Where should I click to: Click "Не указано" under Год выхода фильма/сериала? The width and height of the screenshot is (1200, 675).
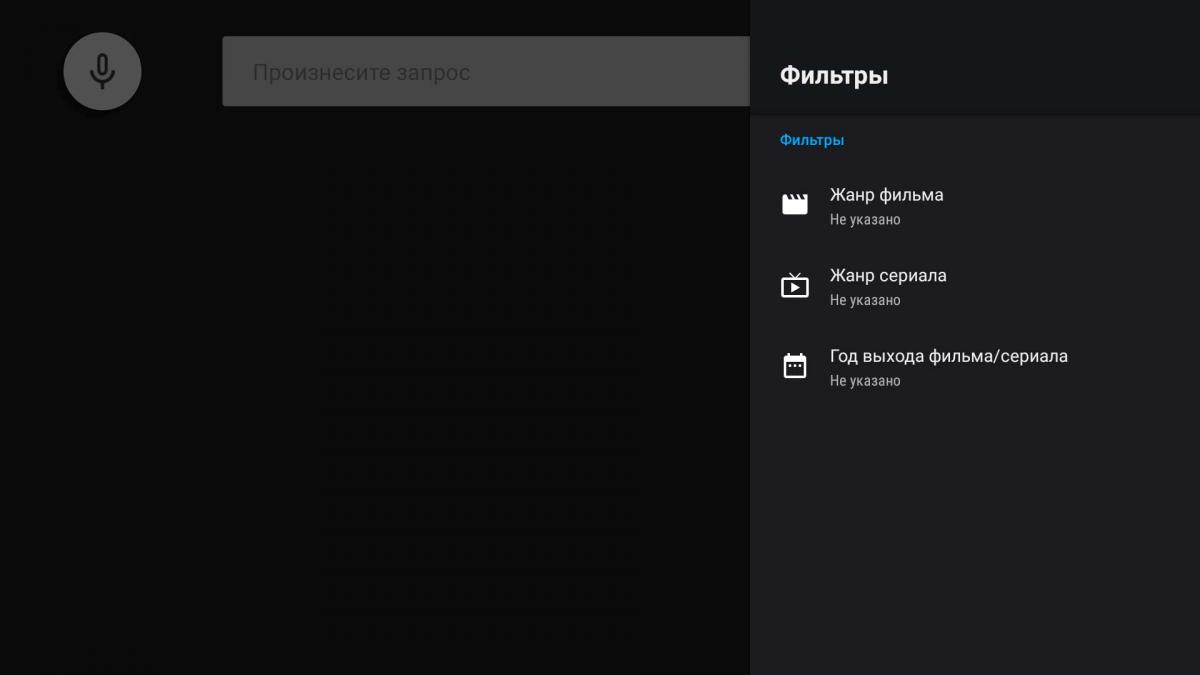tap(865, 381)
